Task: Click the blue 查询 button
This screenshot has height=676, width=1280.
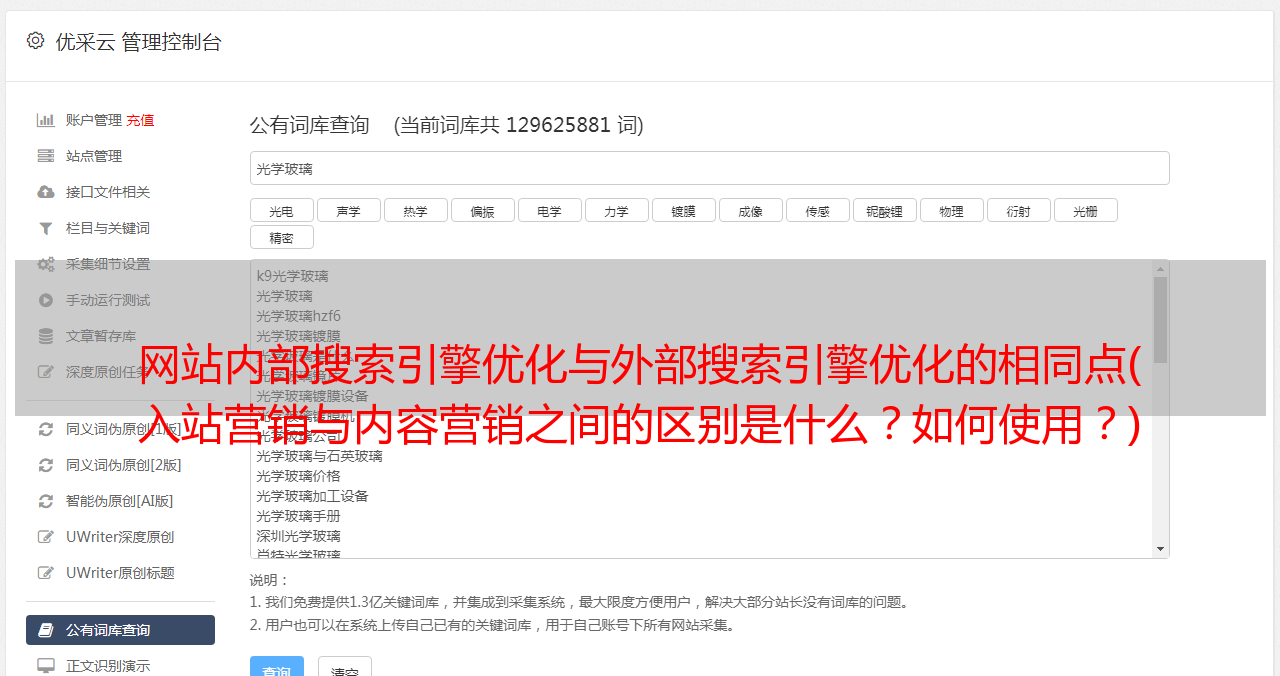Action: click(276, 668)
